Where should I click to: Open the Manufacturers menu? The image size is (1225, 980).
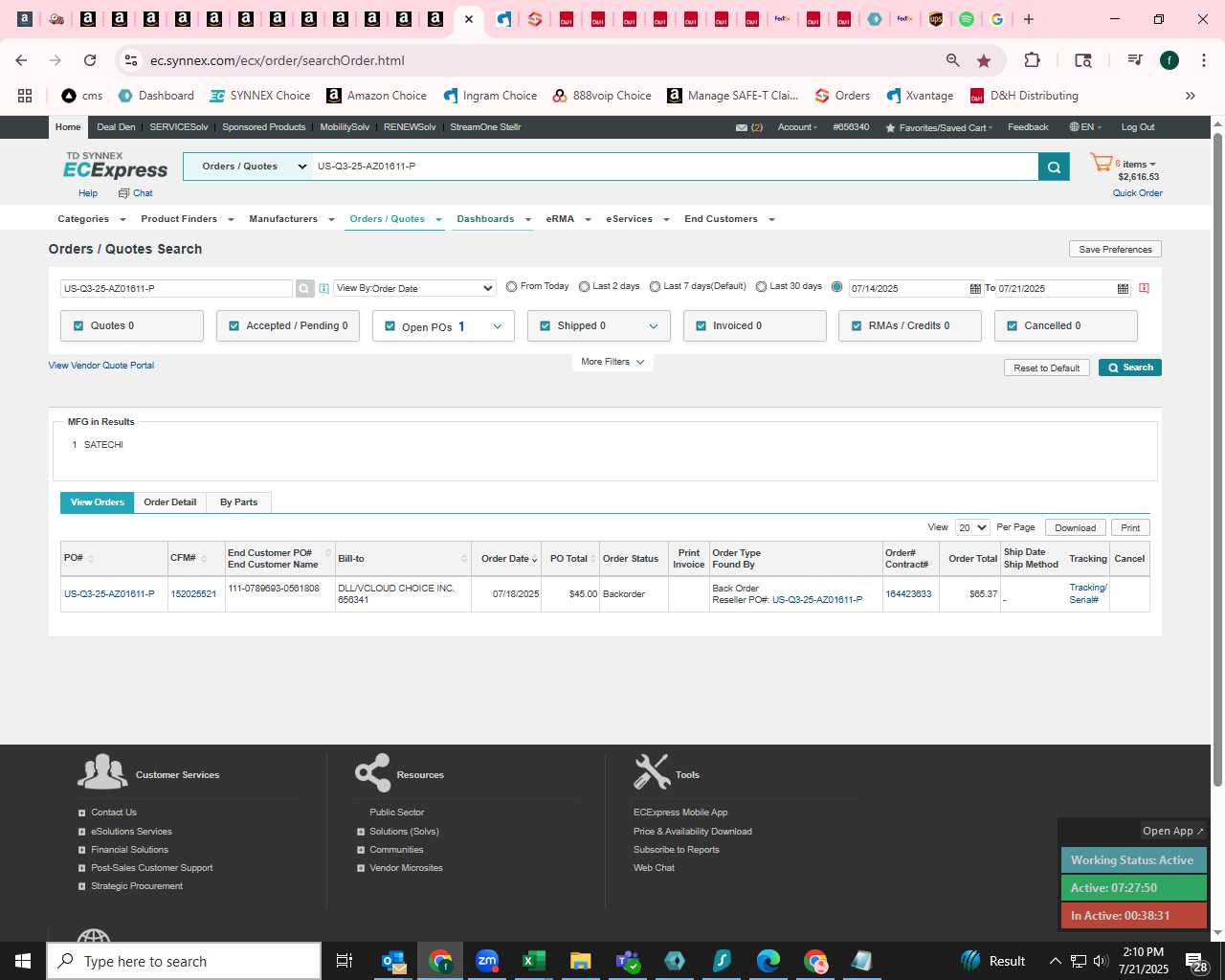pos(292,219)
